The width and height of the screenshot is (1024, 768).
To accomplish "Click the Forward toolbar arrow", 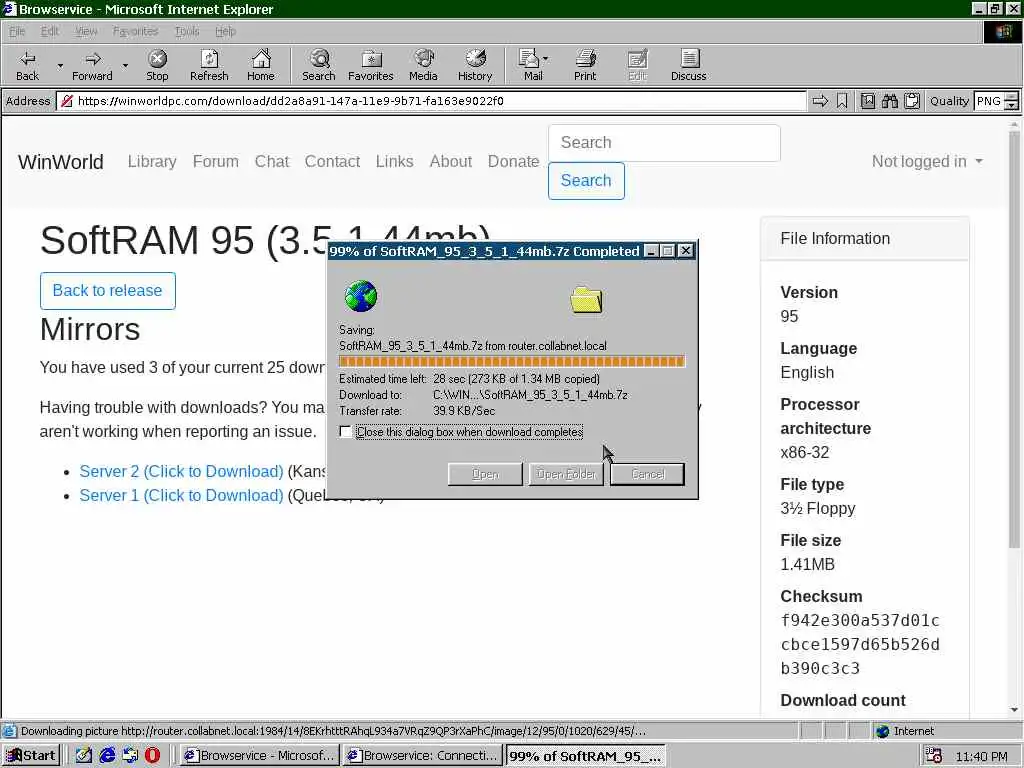I will point(92,65).
